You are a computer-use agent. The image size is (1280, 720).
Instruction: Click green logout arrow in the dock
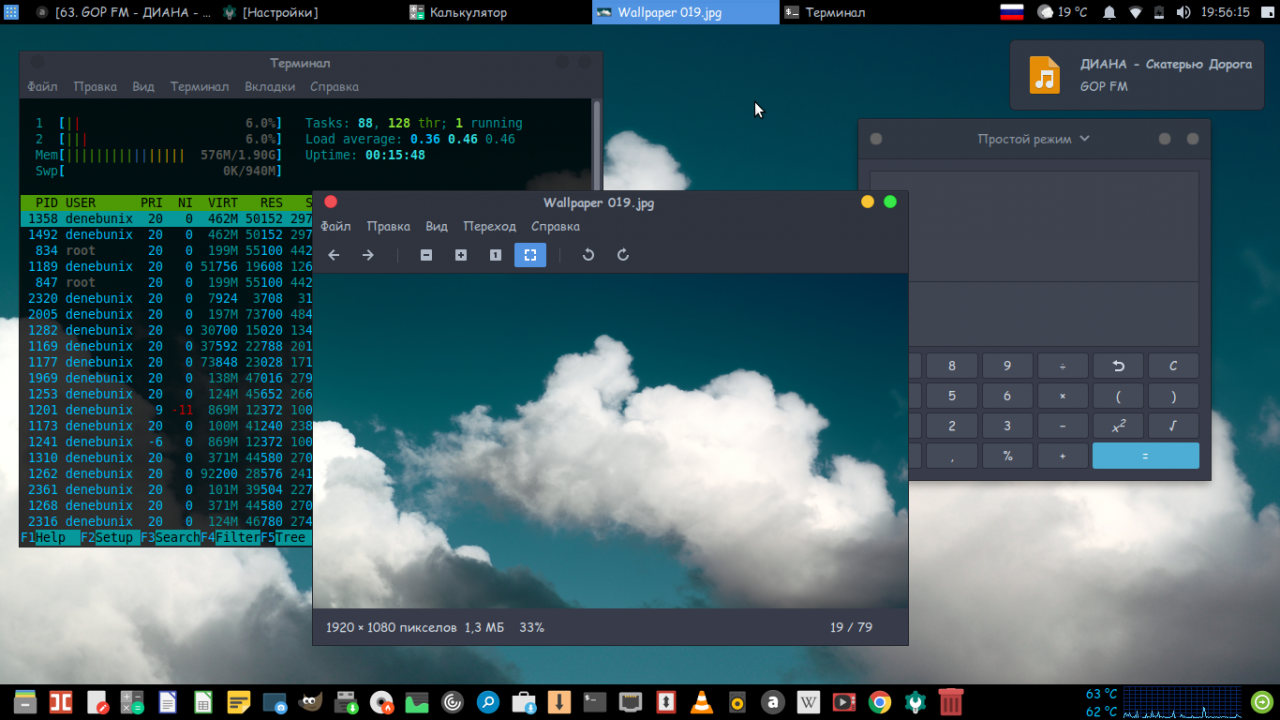click(x=1263, y=701)
